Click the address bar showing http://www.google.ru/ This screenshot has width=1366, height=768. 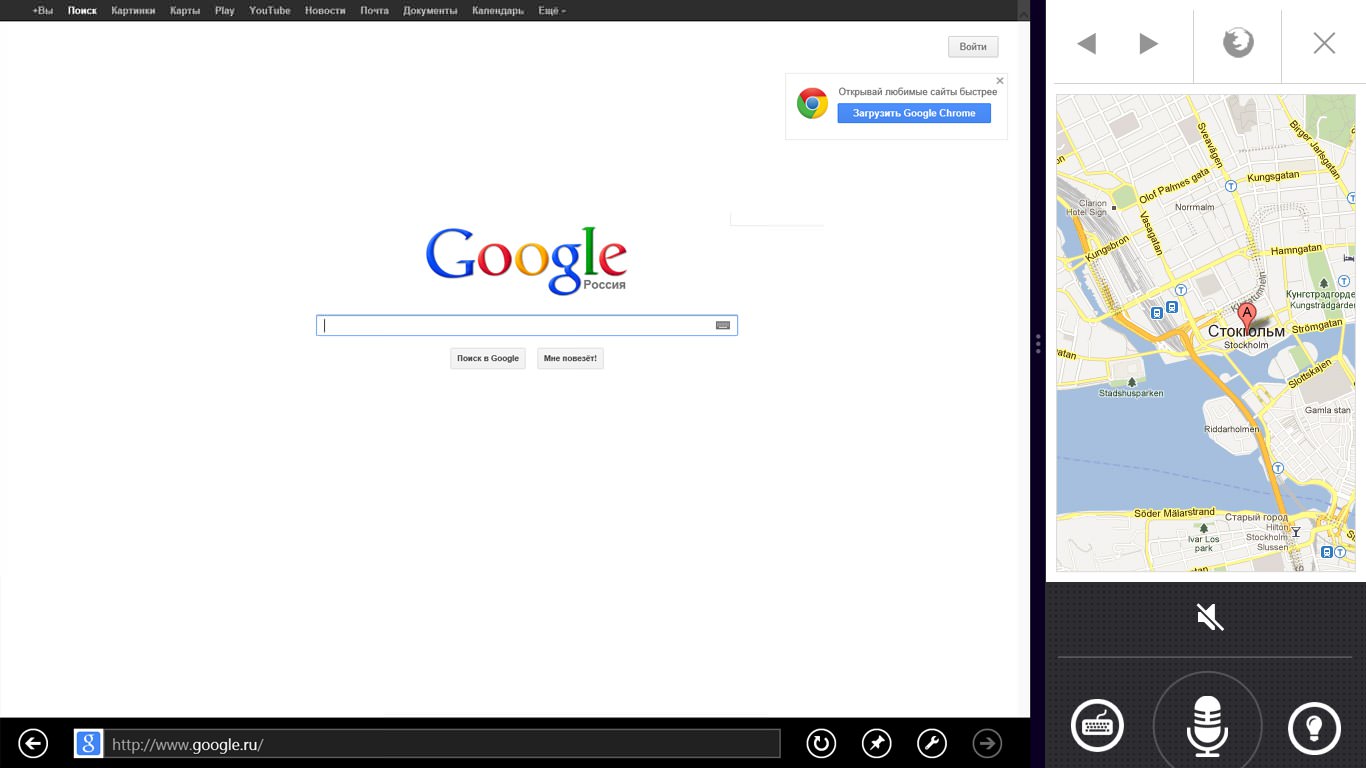(x=443, y=744)
